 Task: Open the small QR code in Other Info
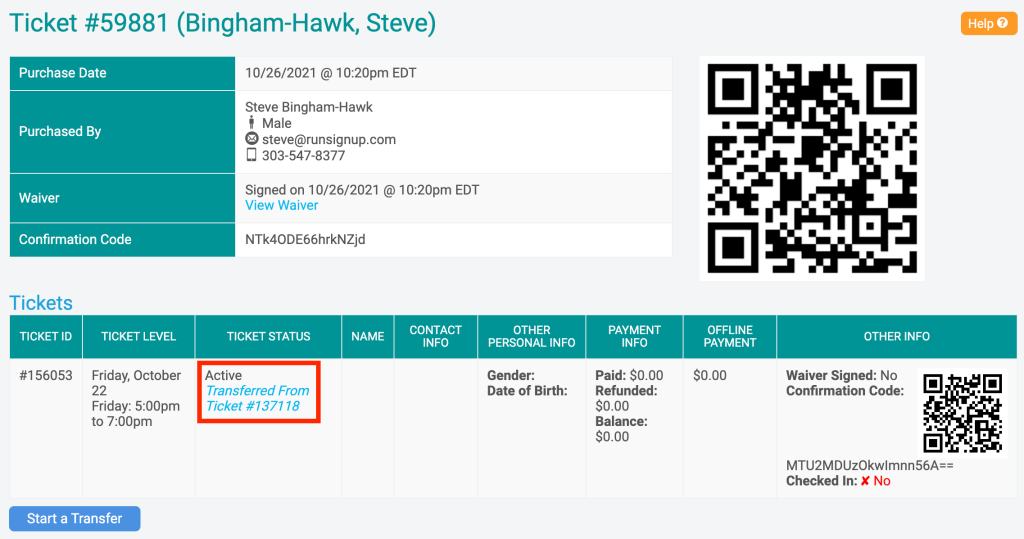[x=962, y=413]
